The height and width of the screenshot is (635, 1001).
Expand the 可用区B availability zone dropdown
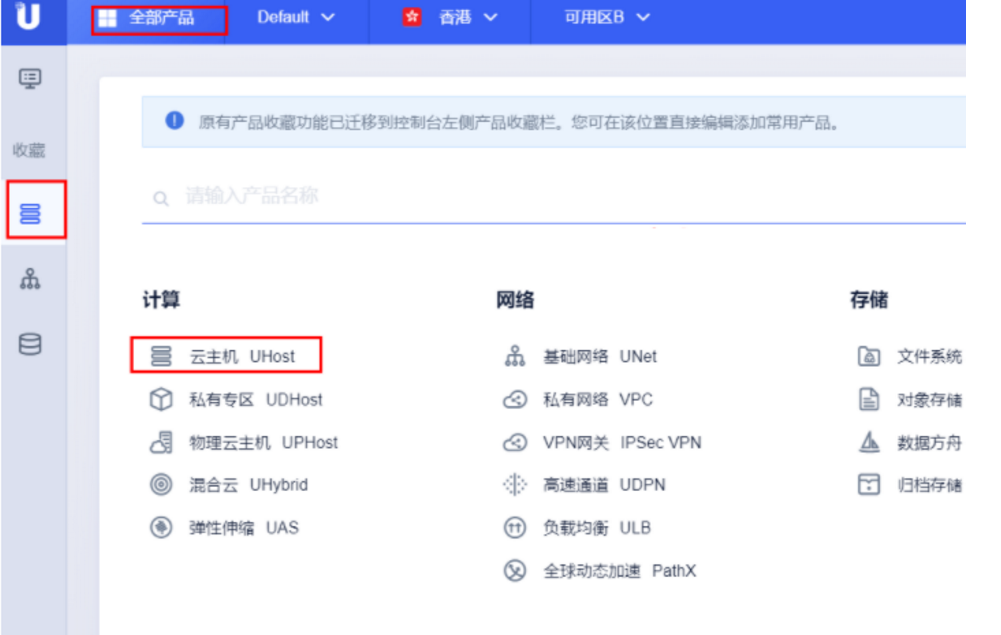click(606, 18)
